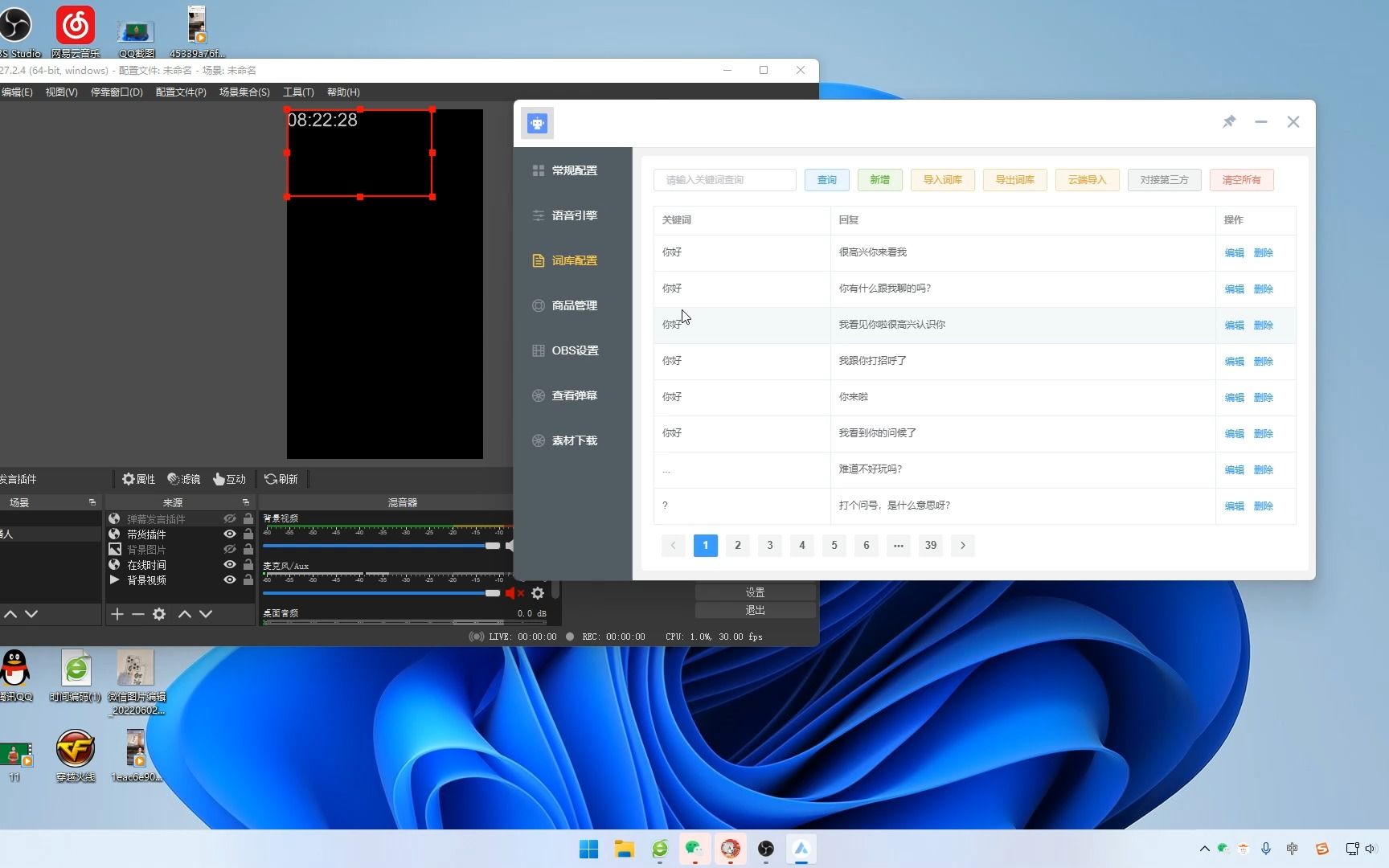Open 商品管理 in the sidebar

565,305
